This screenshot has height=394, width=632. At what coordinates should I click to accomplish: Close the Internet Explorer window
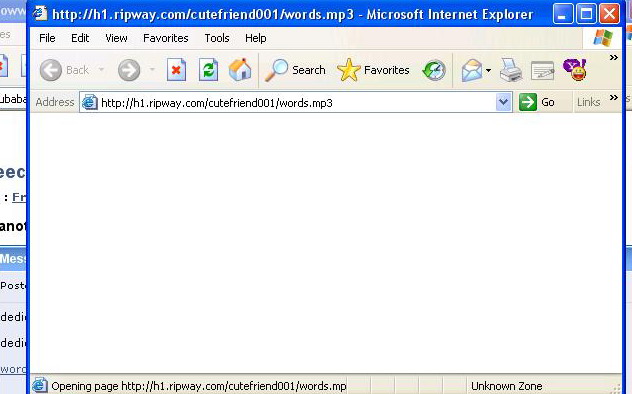pos(609,14)
